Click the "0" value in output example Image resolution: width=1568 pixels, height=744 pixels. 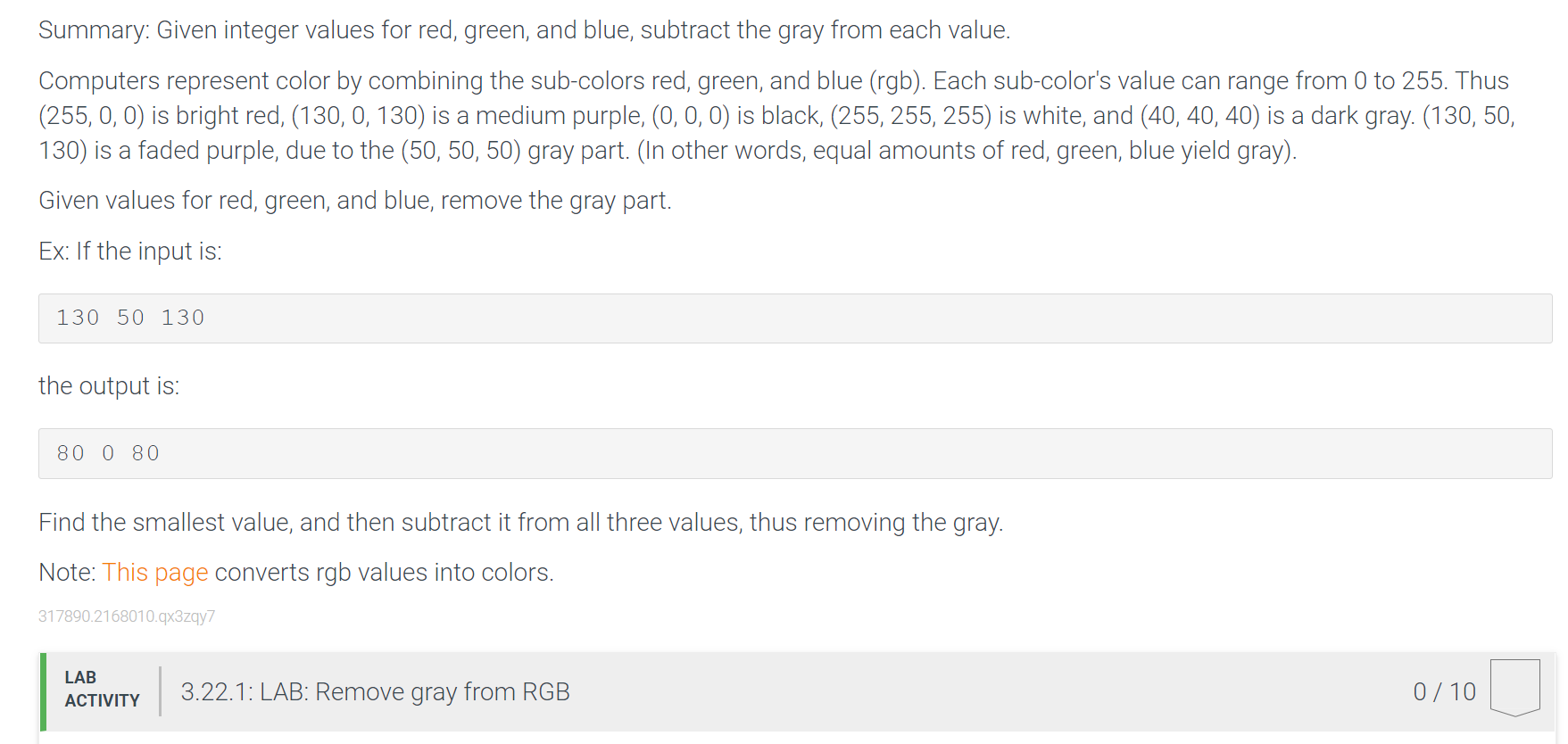[x=108, y=453]
